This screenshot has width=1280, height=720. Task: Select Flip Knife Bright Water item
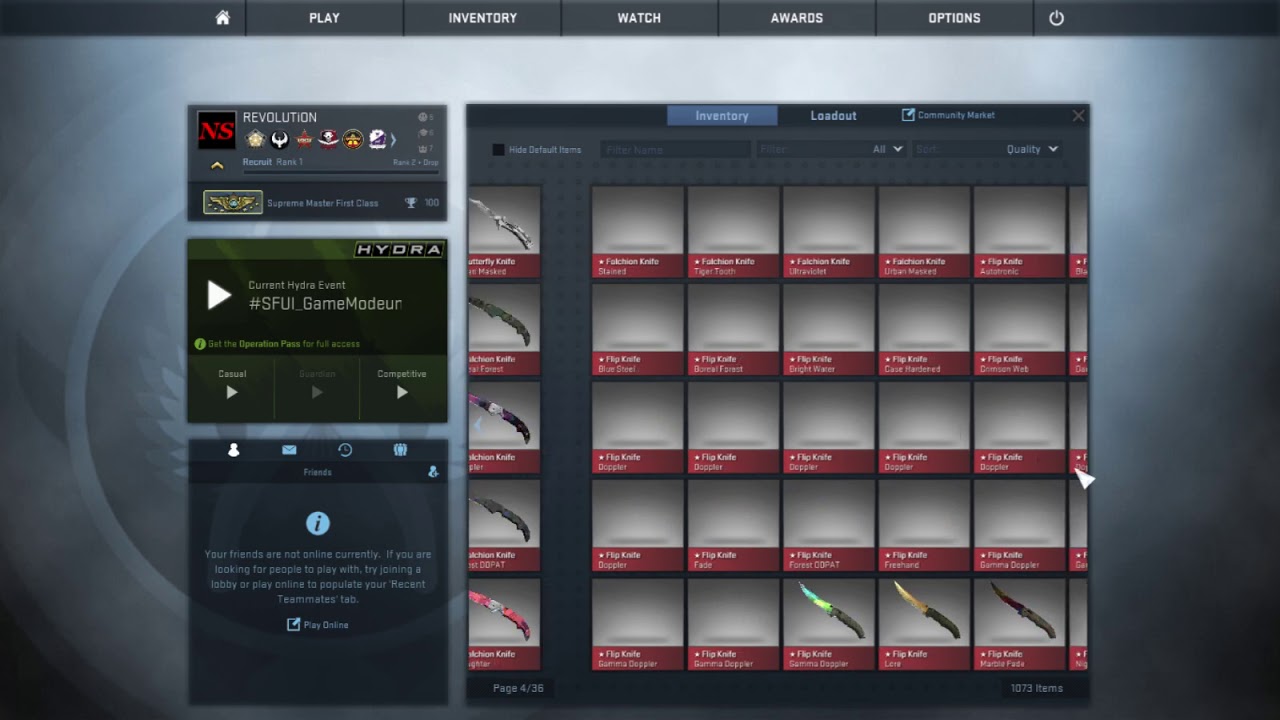tap(829, 329)
